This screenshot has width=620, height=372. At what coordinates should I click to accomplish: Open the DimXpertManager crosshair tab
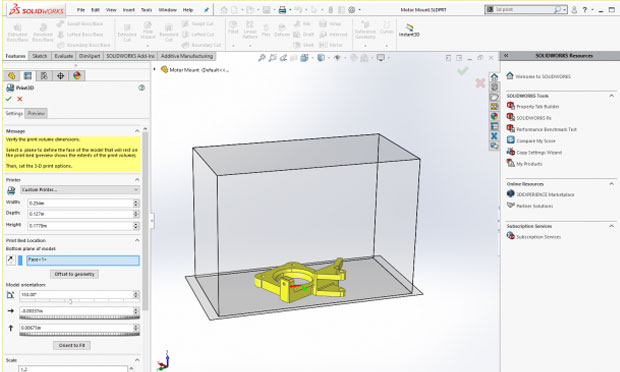click(60, 76)
